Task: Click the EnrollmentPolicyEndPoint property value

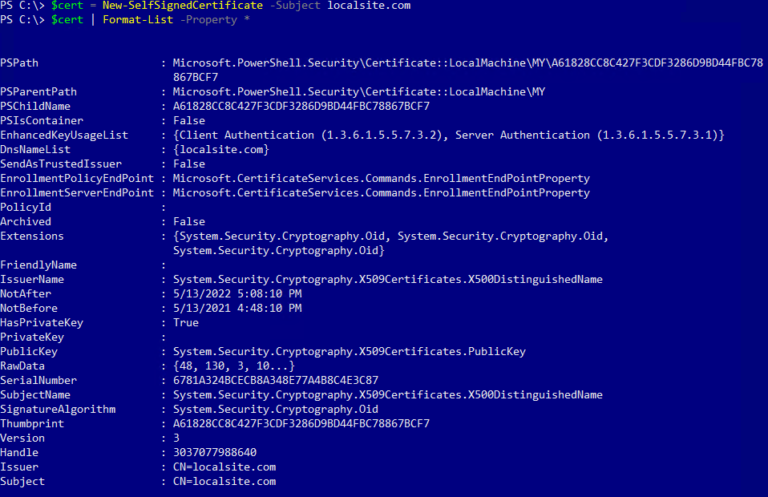Action: (x=381, y=179)
